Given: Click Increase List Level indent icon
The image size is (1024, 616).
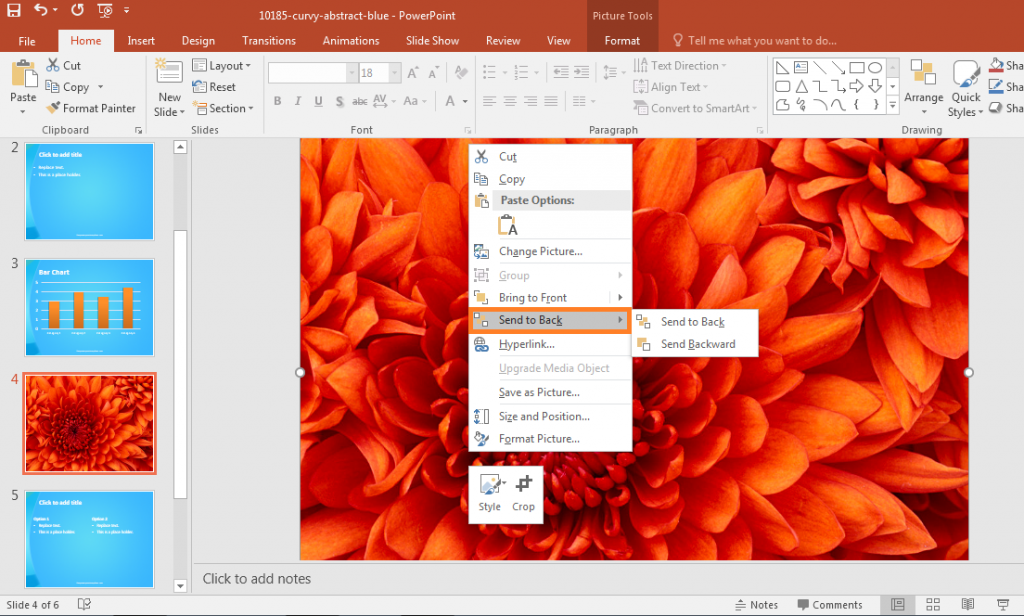Looking at the screenshot, I should (x=581, y=72).
